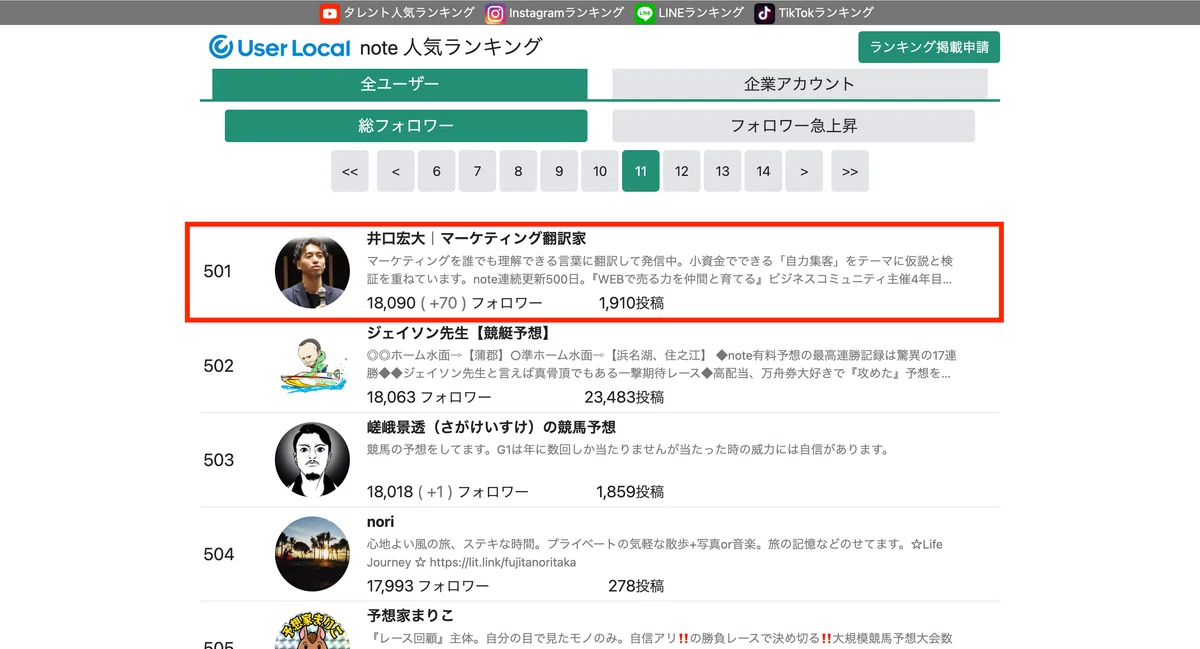Open TikTokランキング link
Image resolution: width=1200 pixels, height=649 pixels.
pos(826,13)
